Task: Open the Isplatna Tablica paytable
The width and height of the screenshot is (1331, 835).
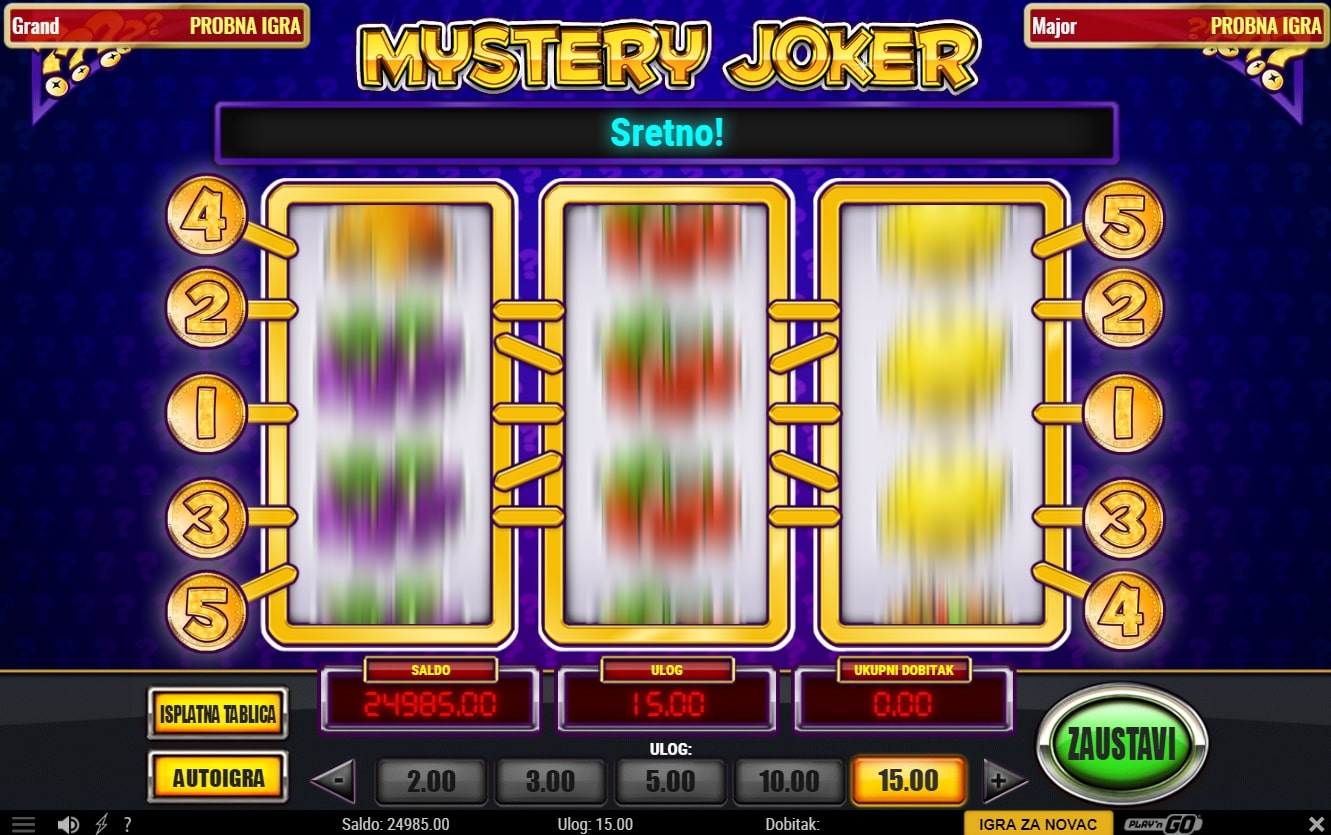Action: (218, 714)
